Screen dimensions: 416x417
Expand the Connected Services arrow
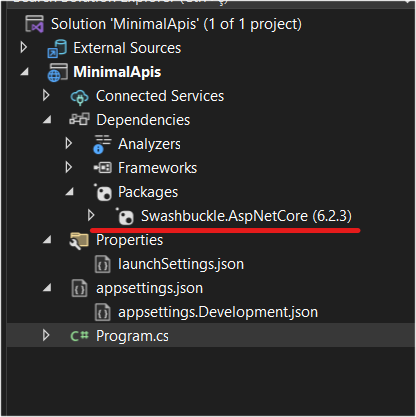coord(46,96)
